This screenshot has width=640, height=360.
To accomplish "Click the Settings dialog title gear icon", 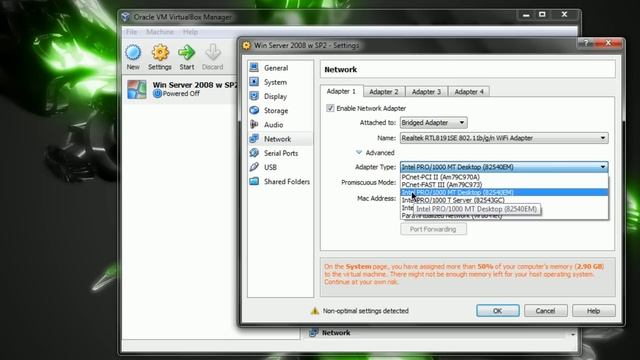I will pos(246,45).
